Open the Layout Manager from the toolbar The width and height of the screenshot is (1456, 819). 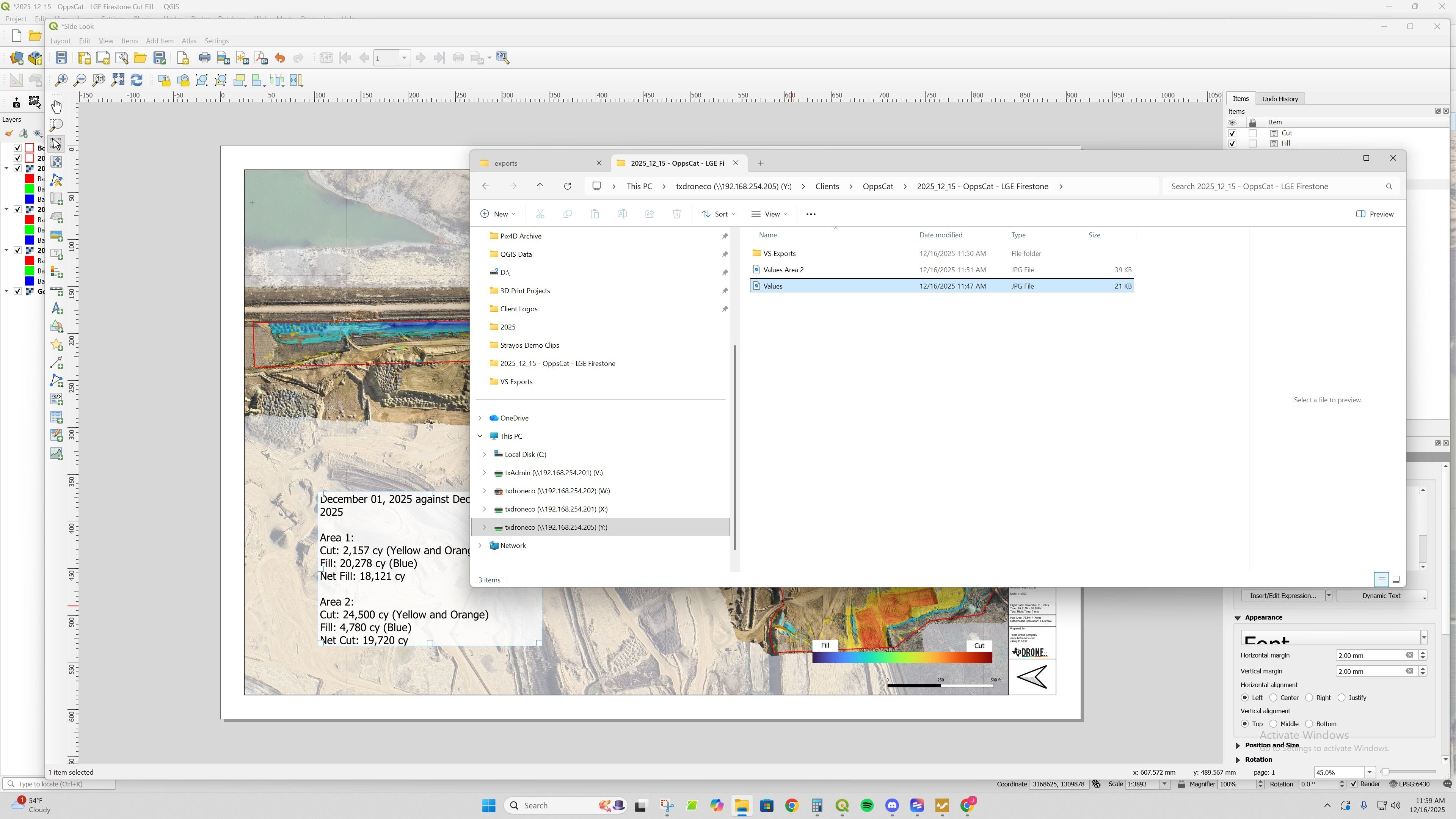(x=121, y=58)
